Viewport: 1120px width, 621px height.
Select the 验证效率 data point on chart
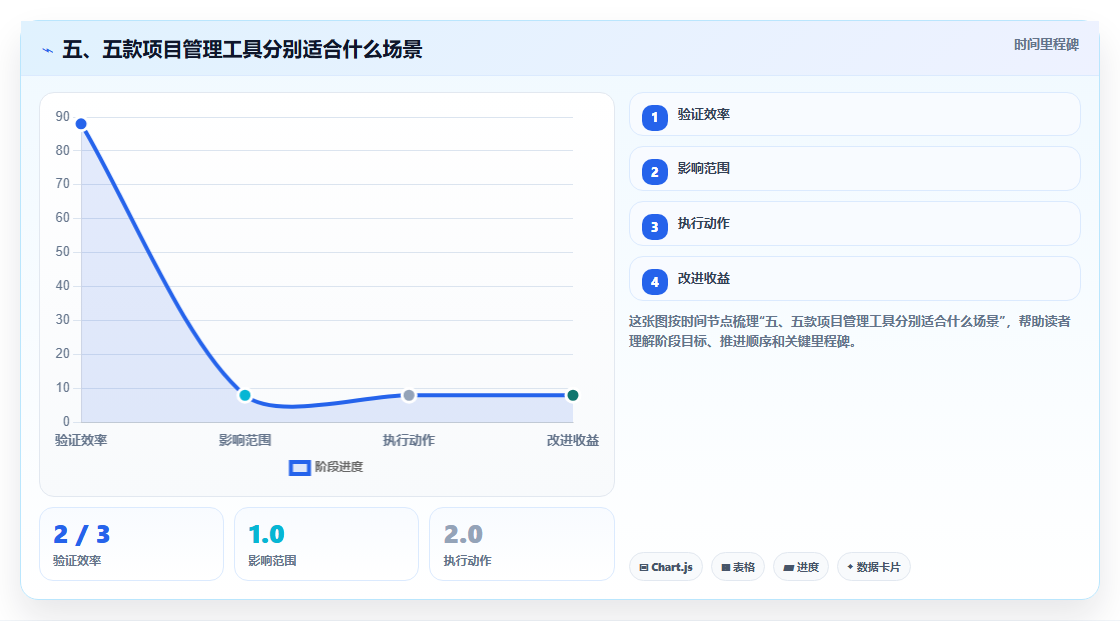81,124
